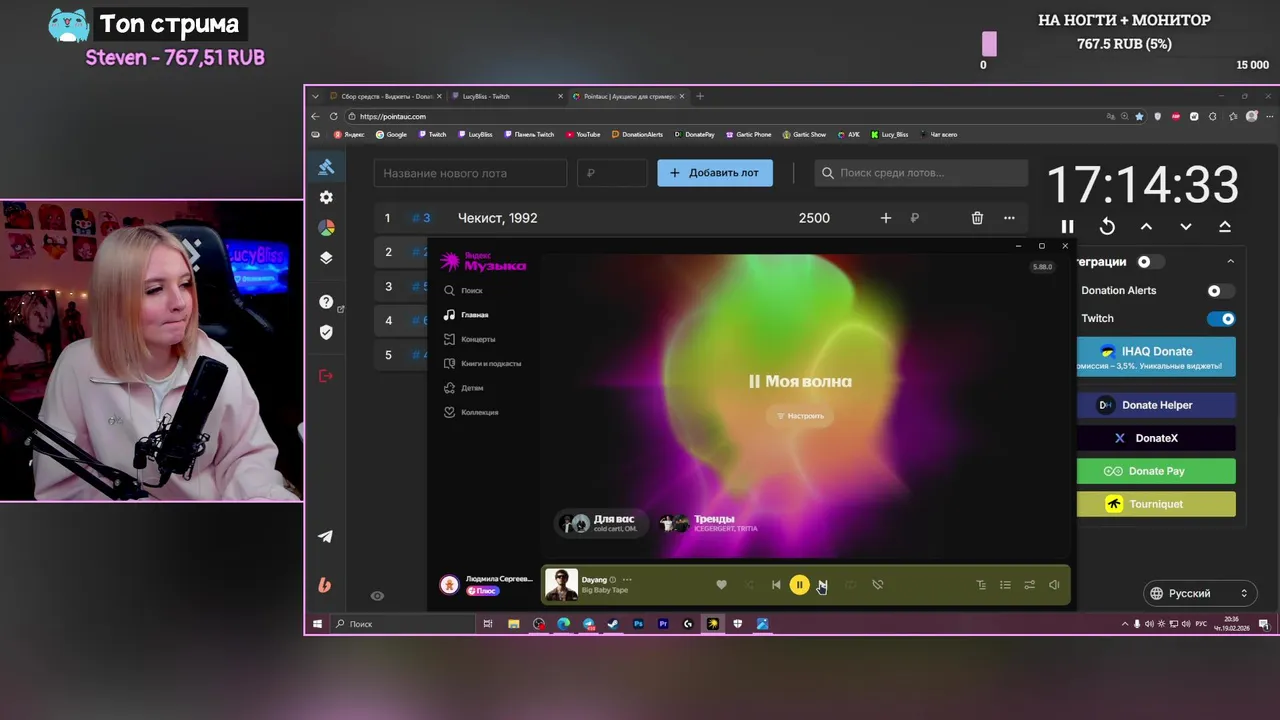
Task: Toggle repeat in Yandex Music player
Action: (850, 585)
